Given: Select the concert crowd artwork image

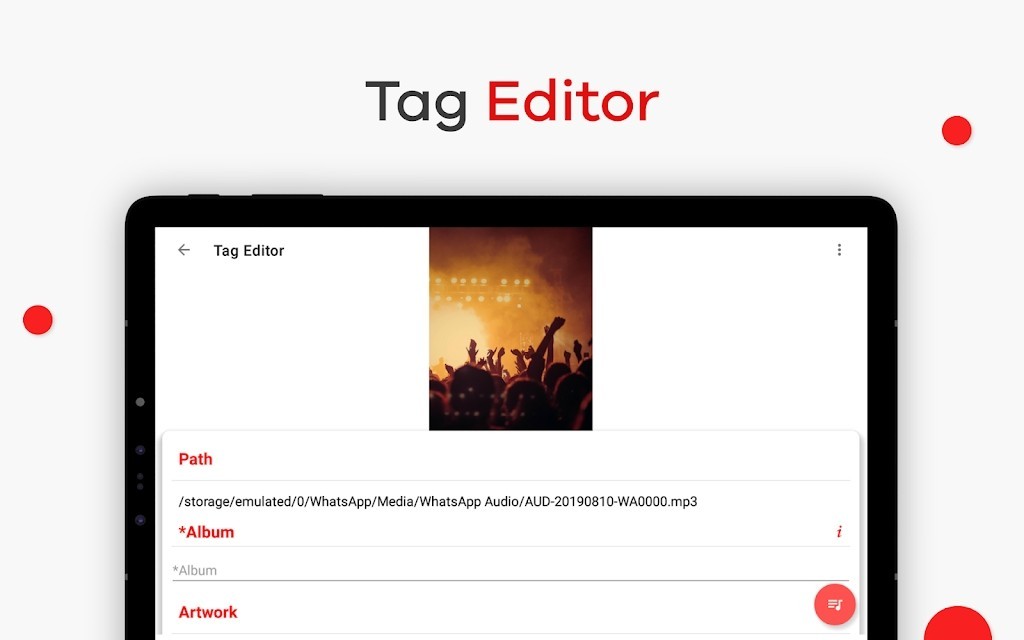Looking at the screenshot, I should click(x=511, y=328).
